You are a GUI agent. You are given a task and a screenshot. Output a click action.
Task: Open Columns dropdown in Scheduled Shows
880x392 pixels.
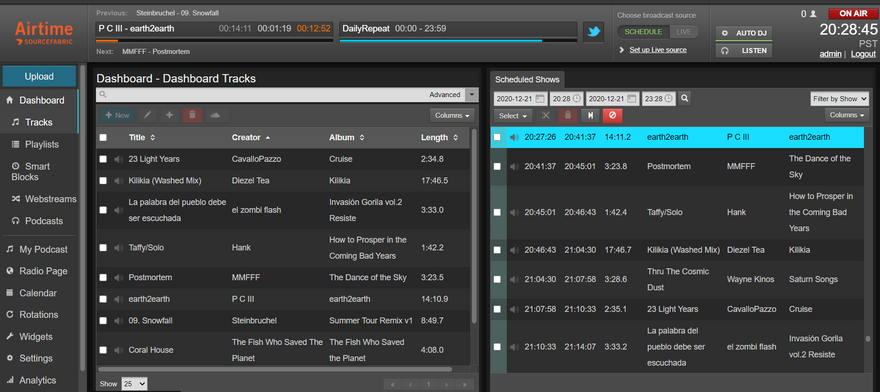[x=846, y=115]
